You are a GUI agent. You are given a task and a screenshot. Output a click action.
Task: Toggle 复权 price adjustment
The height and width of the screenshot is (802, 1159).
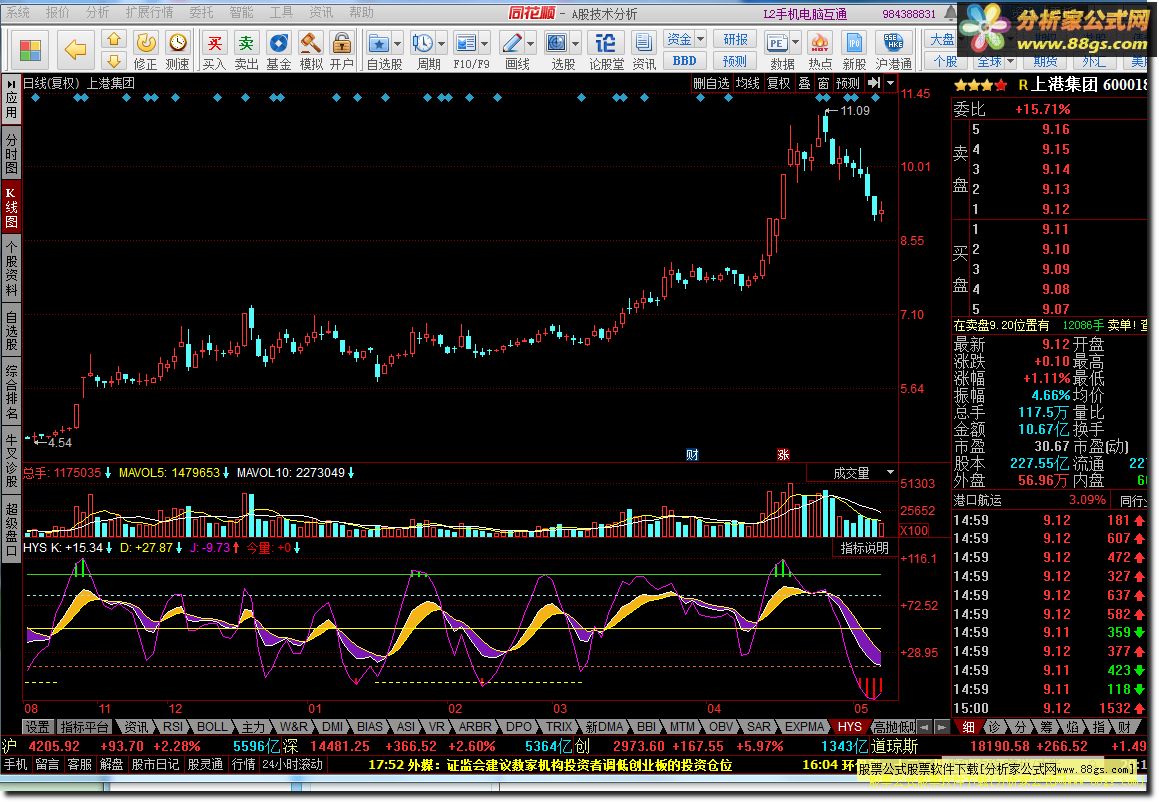[x=778, y=83]
